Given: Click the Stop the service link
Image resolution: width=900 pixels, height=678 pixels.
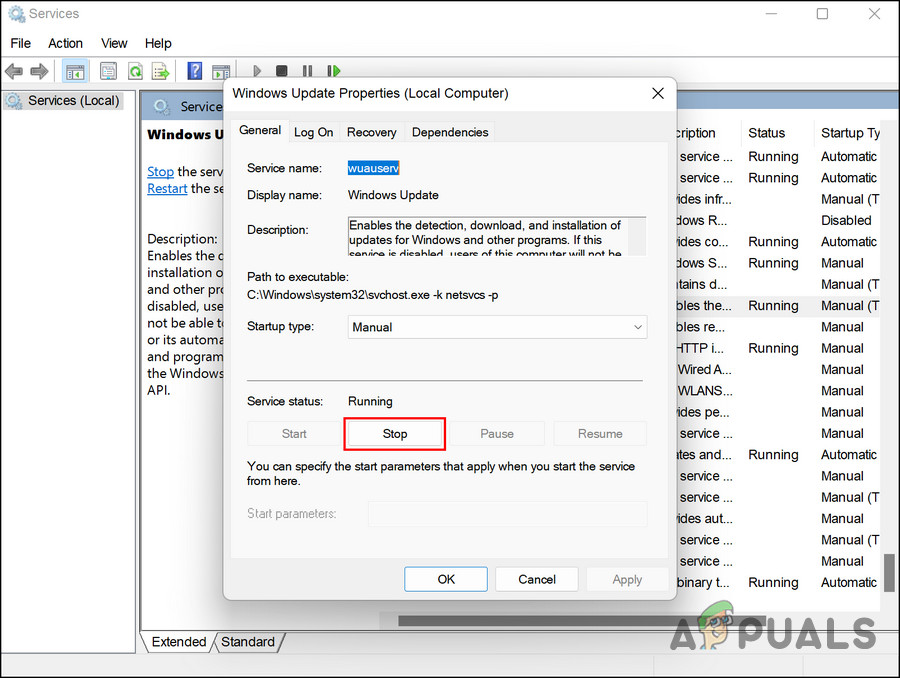Looking at the screenshot, I should pyautogui.click(x=160, y=172).
